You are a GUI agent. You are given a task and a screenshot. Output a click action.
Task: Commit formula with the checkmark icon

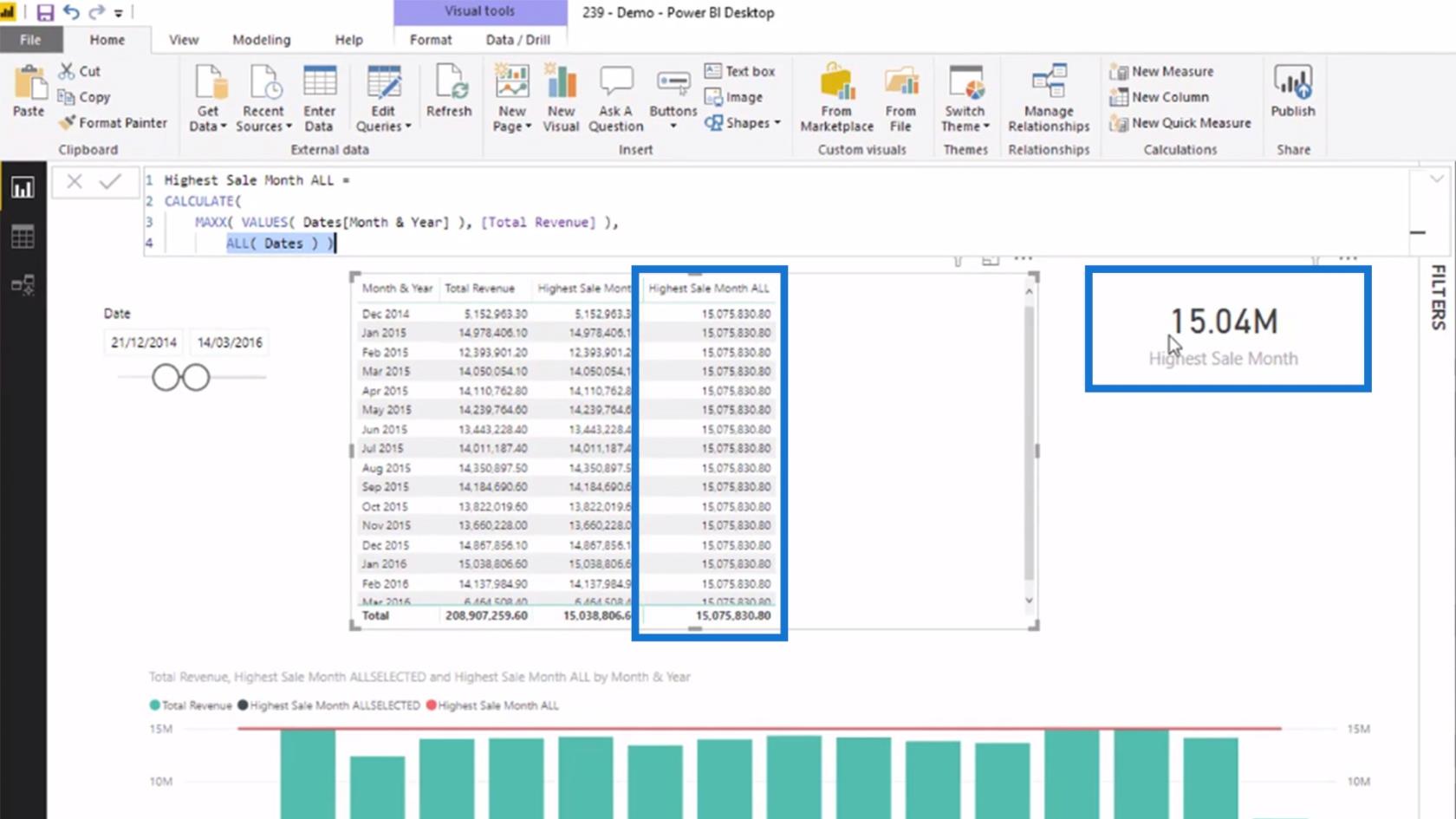point(110,181)
